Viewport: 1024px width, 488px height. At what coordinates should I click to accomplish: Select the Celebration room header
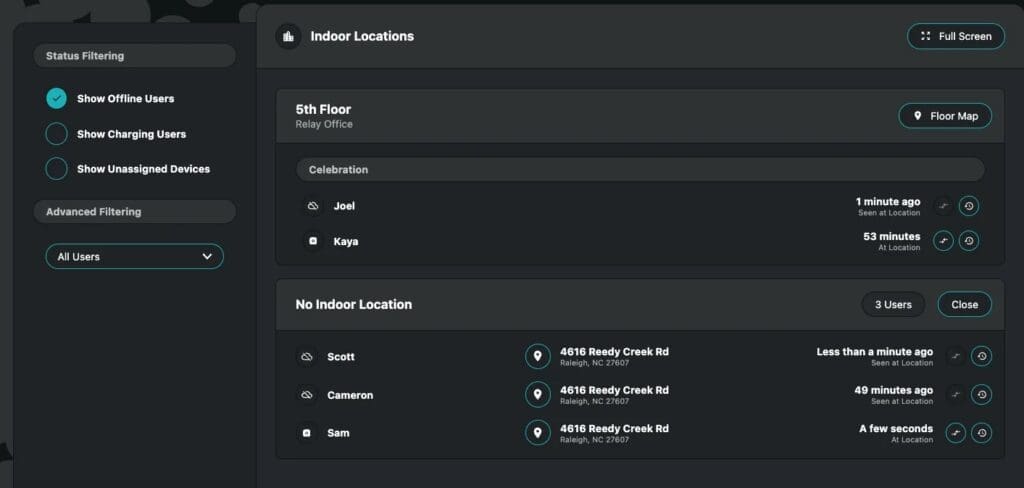[640, 169]
